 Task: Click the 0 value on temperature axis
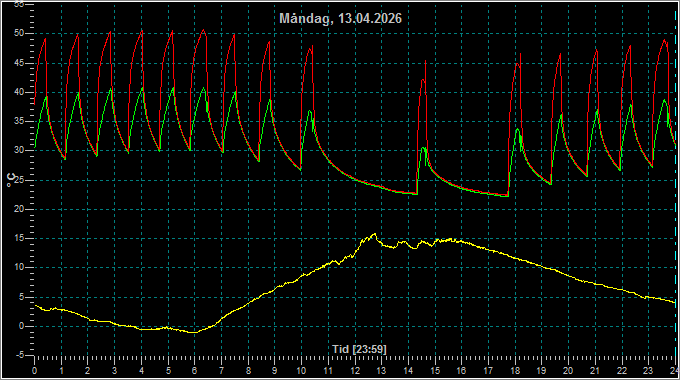pos(21,326)
